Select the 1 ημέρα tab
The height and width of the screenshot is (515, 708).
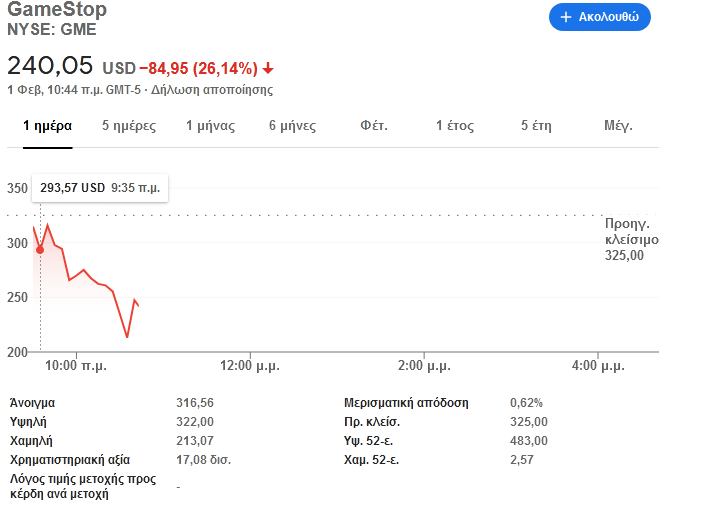[x=47, y=125]
